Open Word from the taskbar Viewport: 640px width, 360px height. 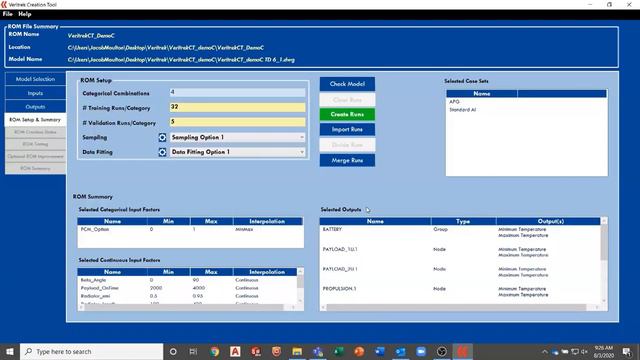(380, 351)
